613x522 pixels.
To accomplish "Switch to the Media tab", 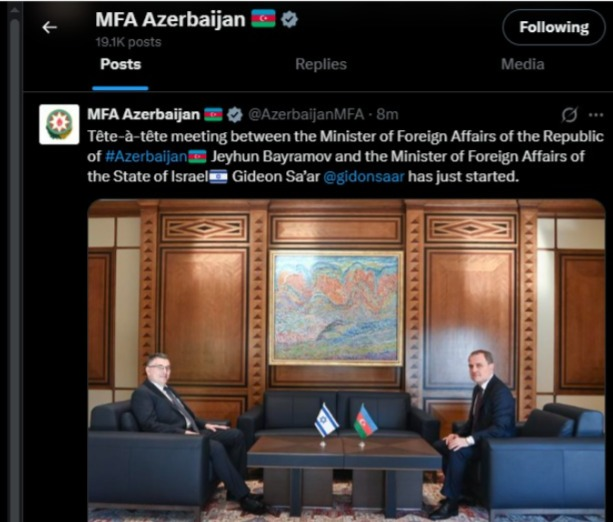I will [523, 65].
